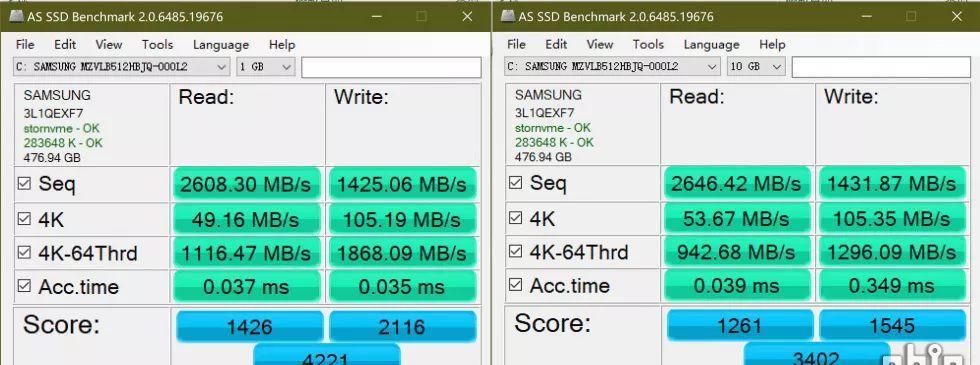Close the left AS SSD Benchmark window
This screenshot has width=980, height=365.
tap(468, 17)
